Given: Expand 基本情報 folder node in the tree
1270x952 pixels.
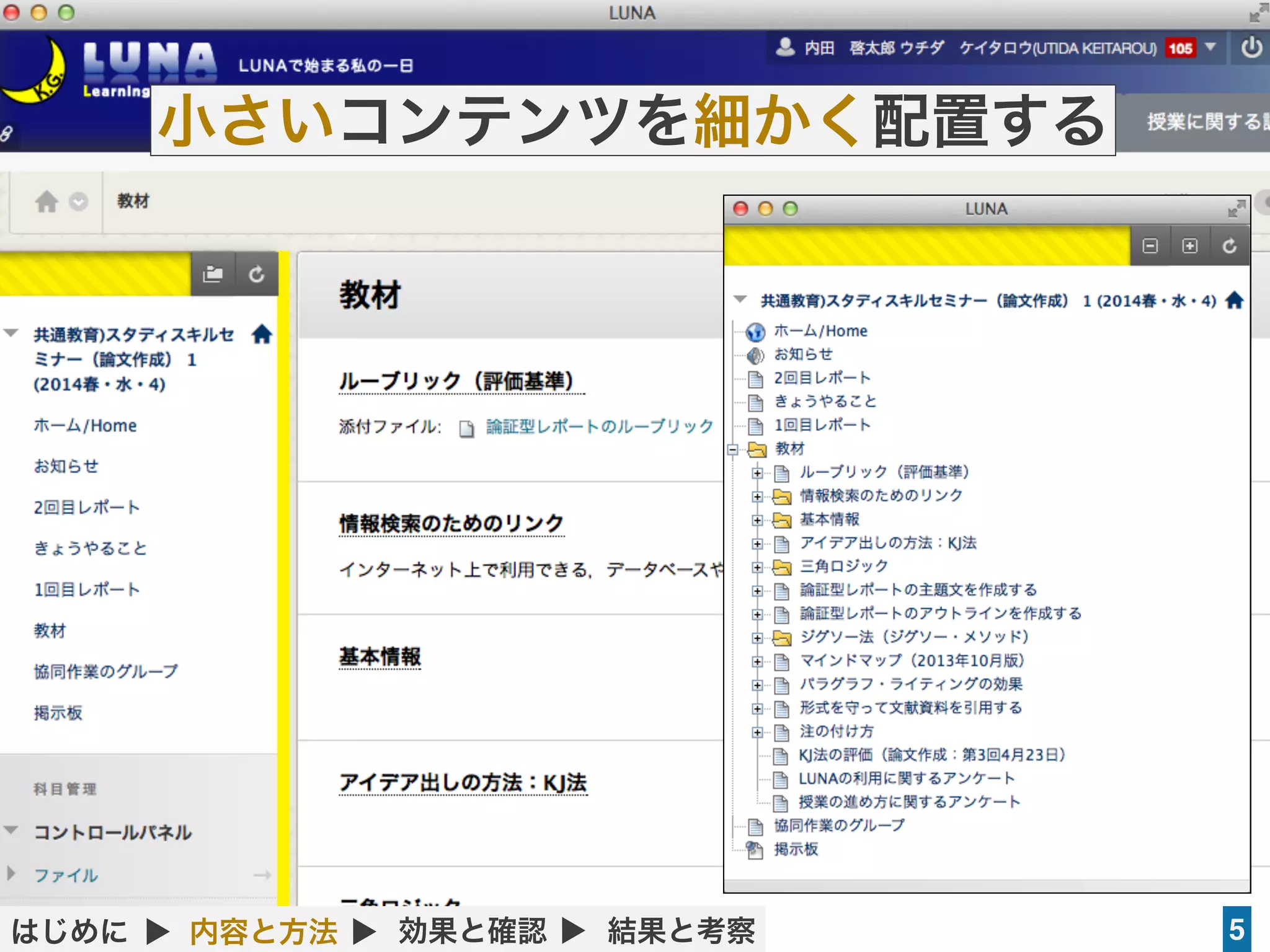Looking at the screenshot, I should (757, 520).
